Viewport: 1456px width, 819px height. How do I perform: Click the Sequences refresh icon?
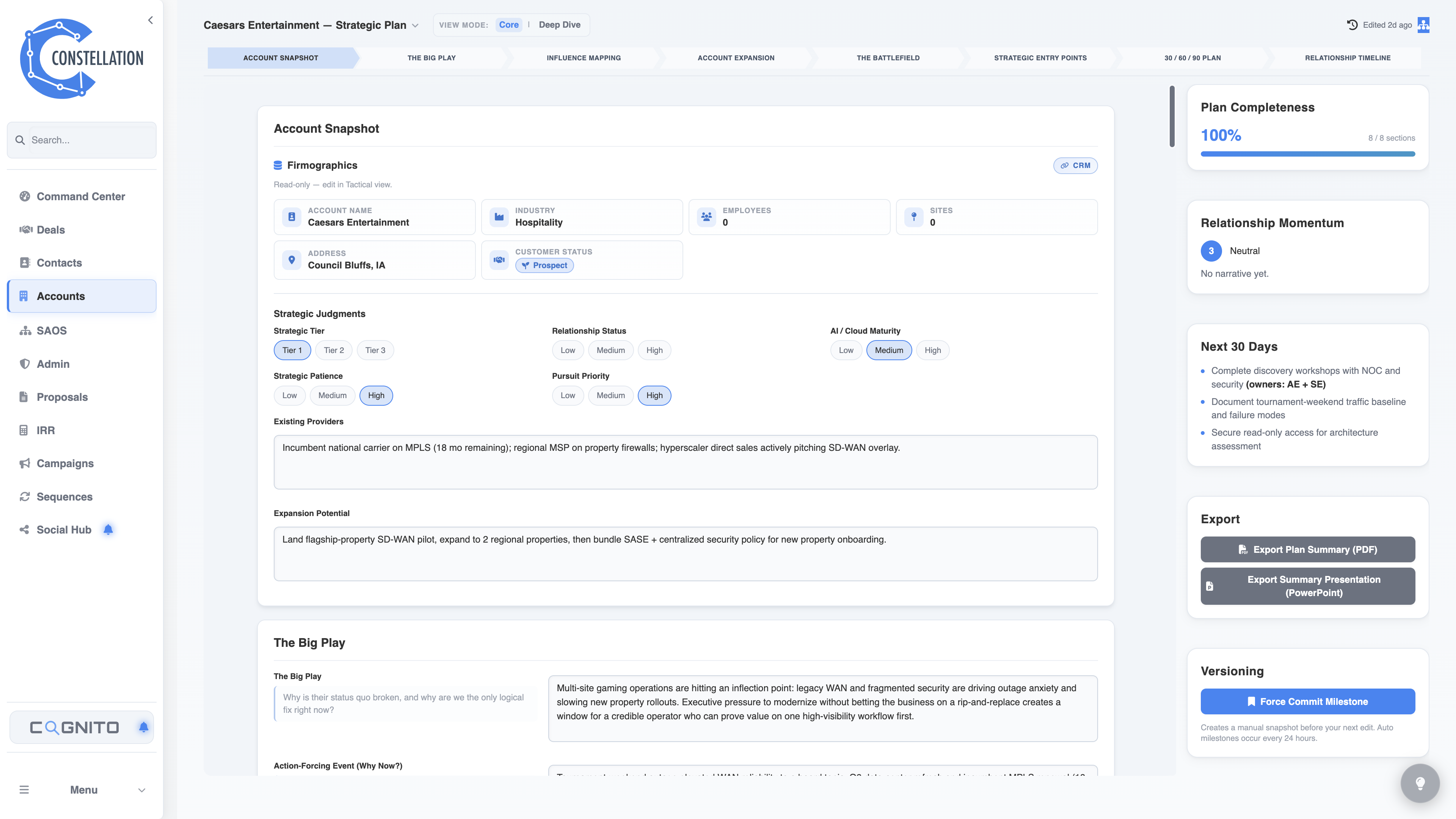point(24,496)
